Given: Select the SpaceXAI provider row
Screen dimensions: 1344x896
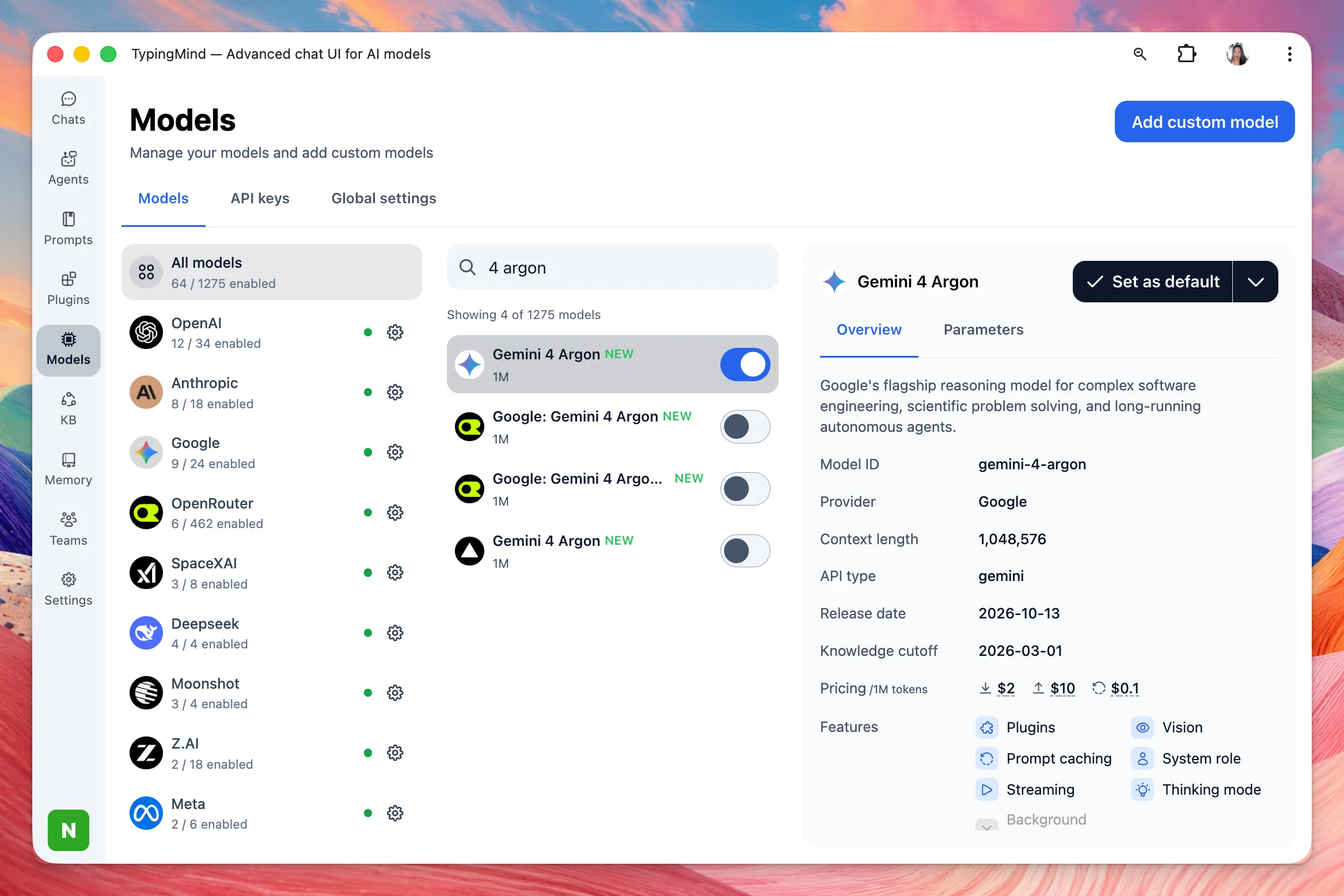Looking at the screenshot, I should [272, 573].
